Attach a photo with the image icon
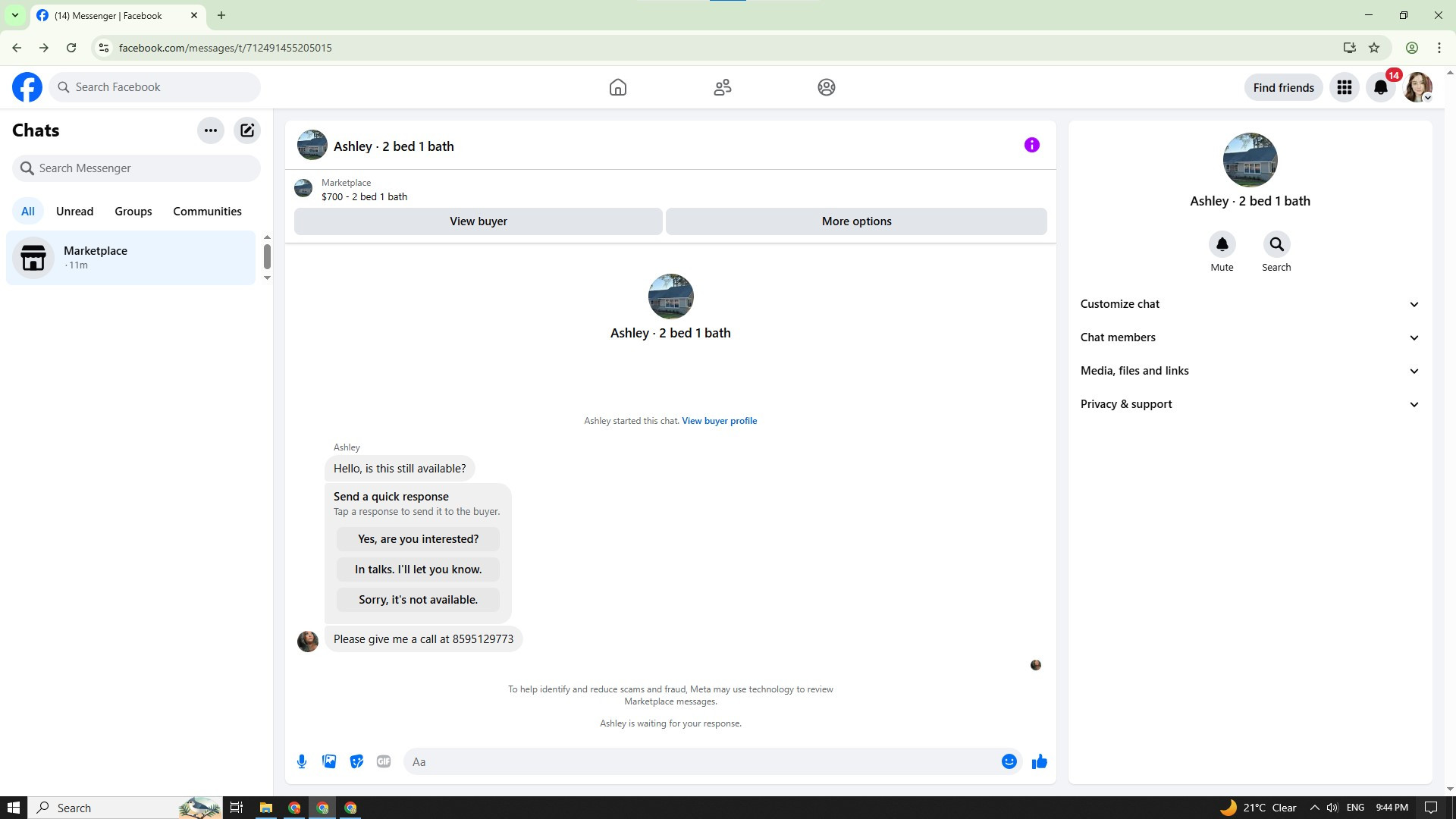Viewport: 1456px width, 819px height. 329,761
